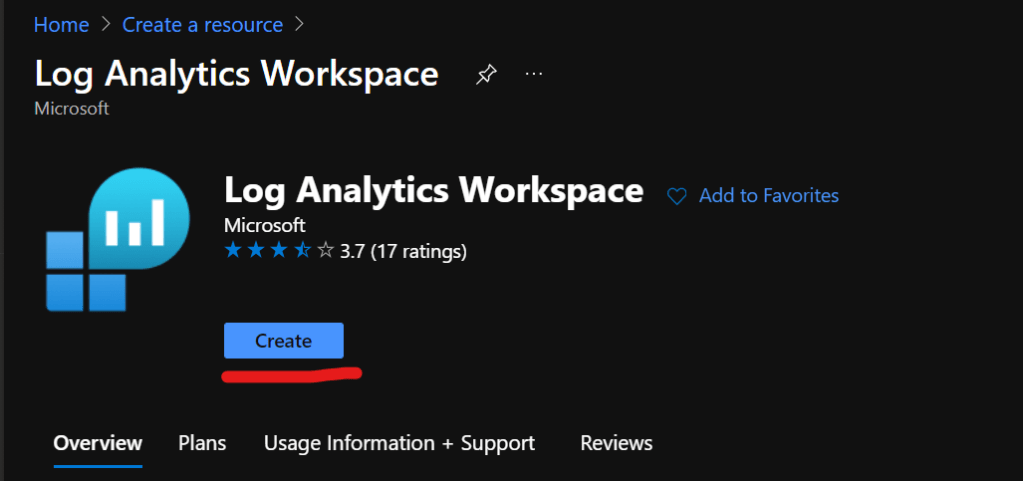Viewport: 1023px width, 481px height.
Task: Go to Home breadcrumb
Action: 61,24
